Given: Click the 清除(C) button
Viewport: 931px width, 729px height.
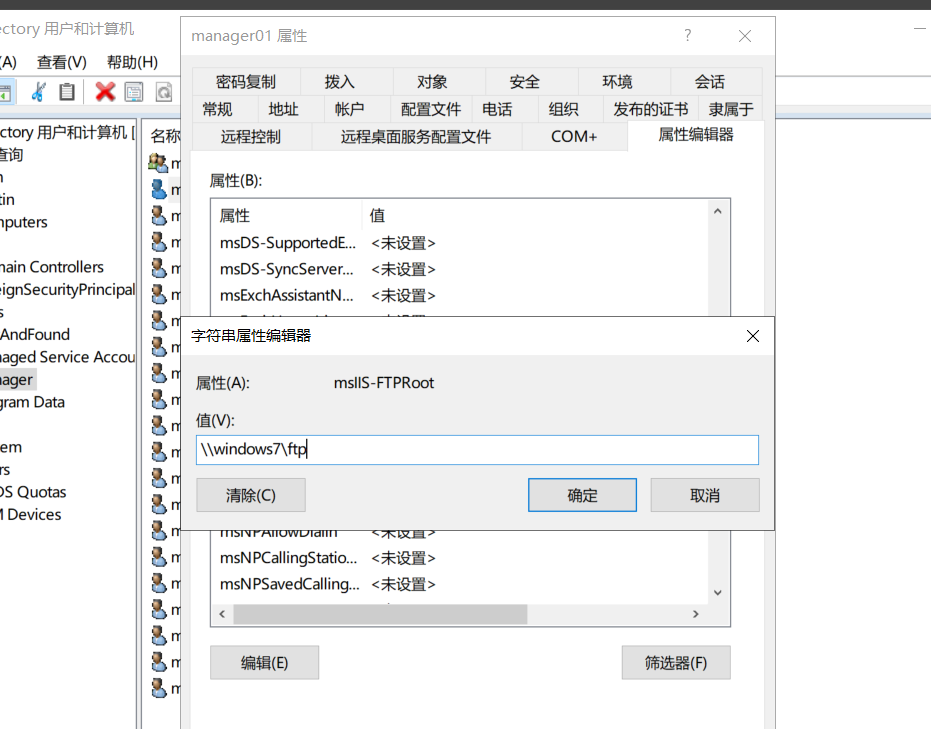Looking at the screenshot, I should [250, 495].
